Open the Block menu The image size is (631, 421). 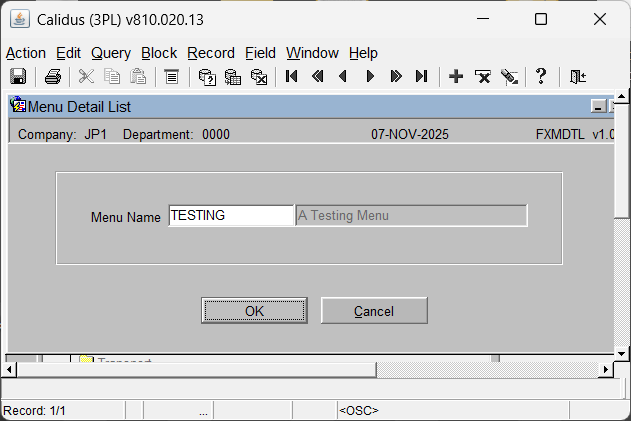point(159,53)
